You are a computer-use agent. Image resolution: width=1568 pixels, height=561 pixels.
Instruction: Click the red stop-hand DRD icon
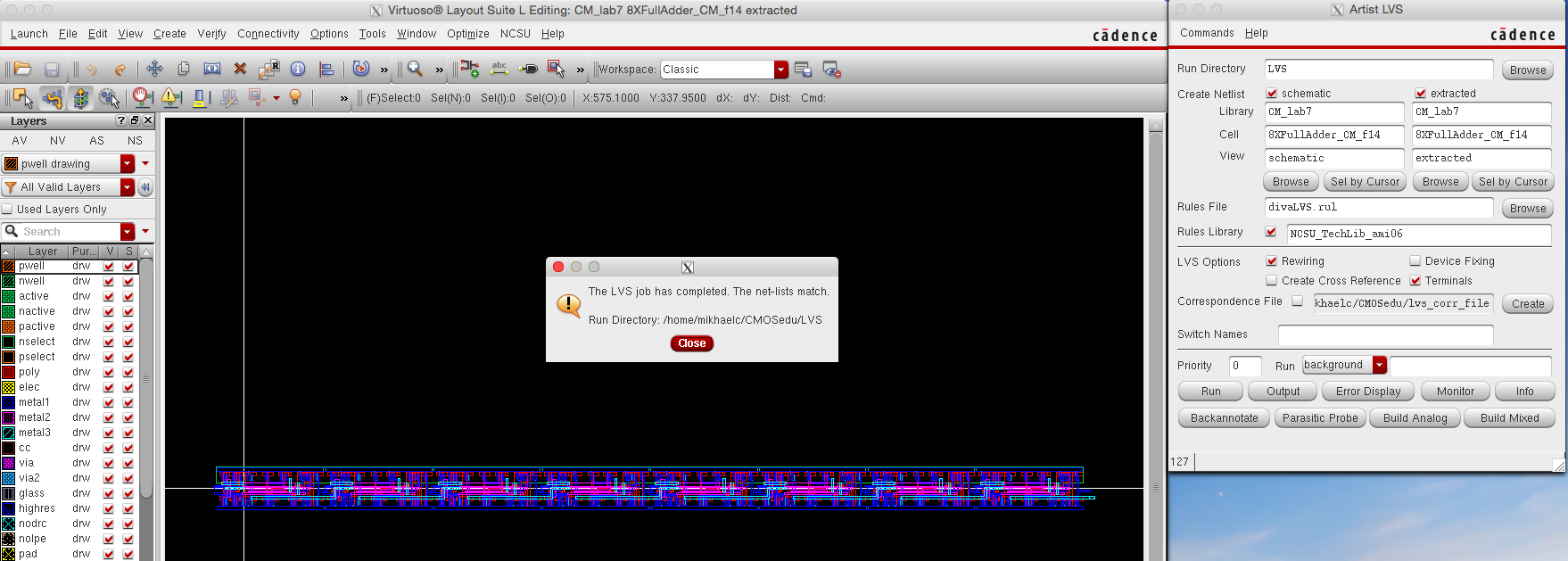coord(143,97)
